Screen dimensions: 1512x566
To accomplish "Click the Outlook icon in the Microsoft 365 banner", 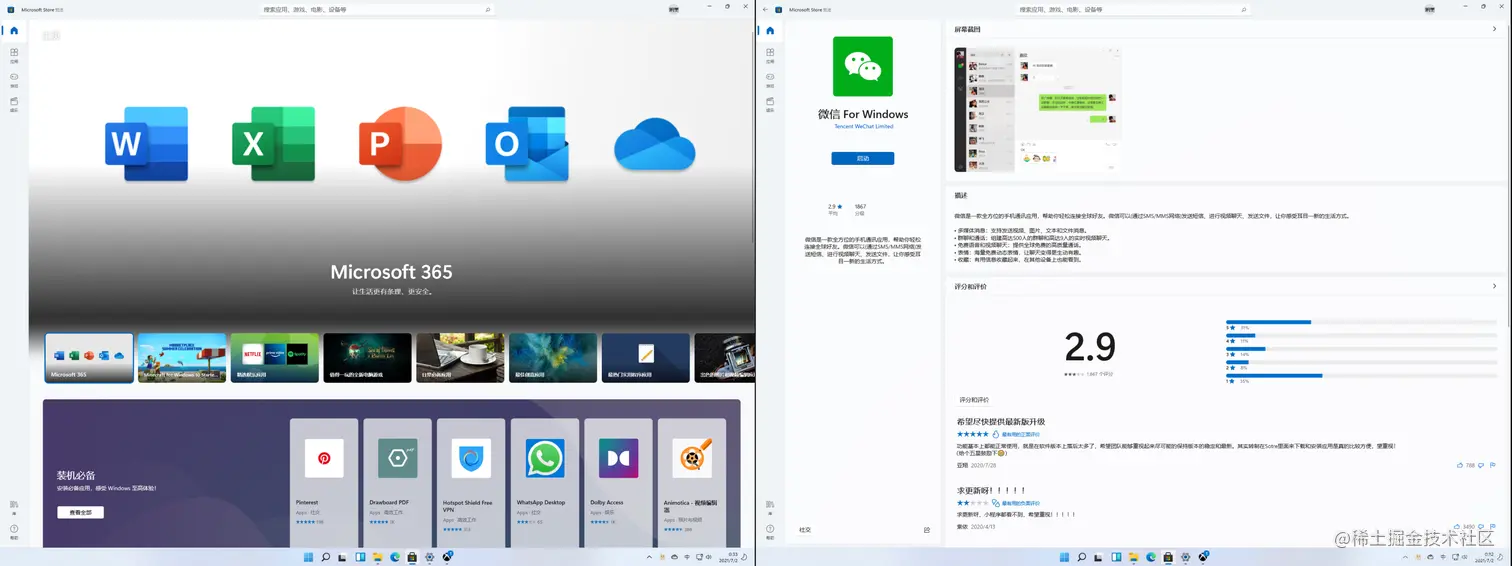I will 527,144.
